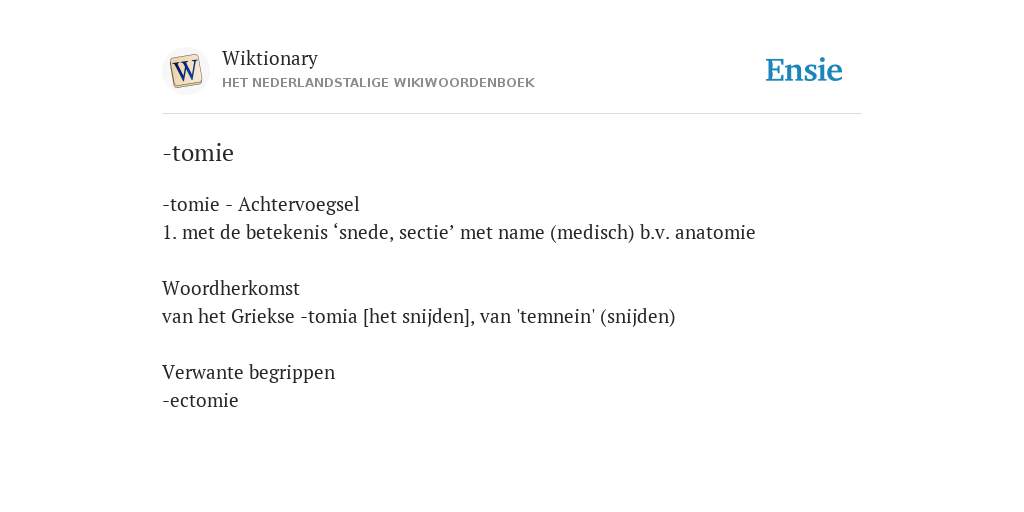
Task: Open the Ensie logo link
Action: coord(804,70)
